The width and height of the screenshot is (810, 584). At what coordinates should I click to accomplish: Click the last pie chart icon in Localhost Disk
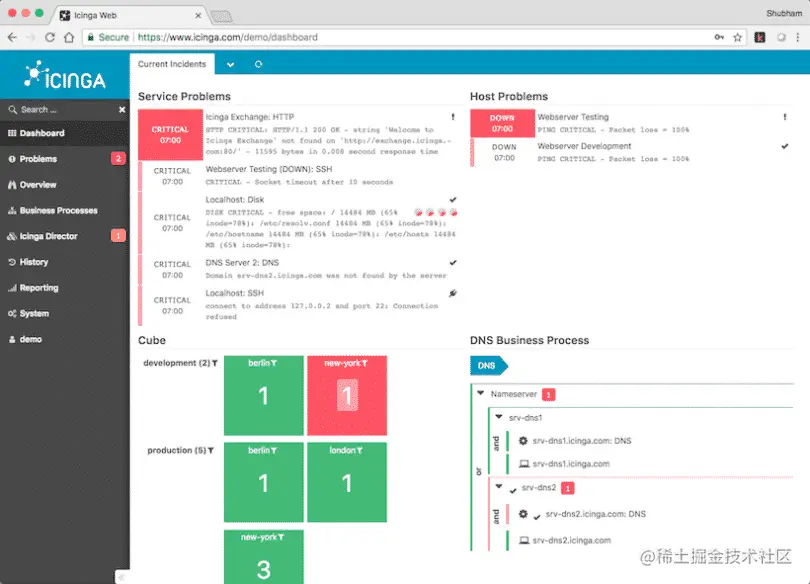(454, 212)
